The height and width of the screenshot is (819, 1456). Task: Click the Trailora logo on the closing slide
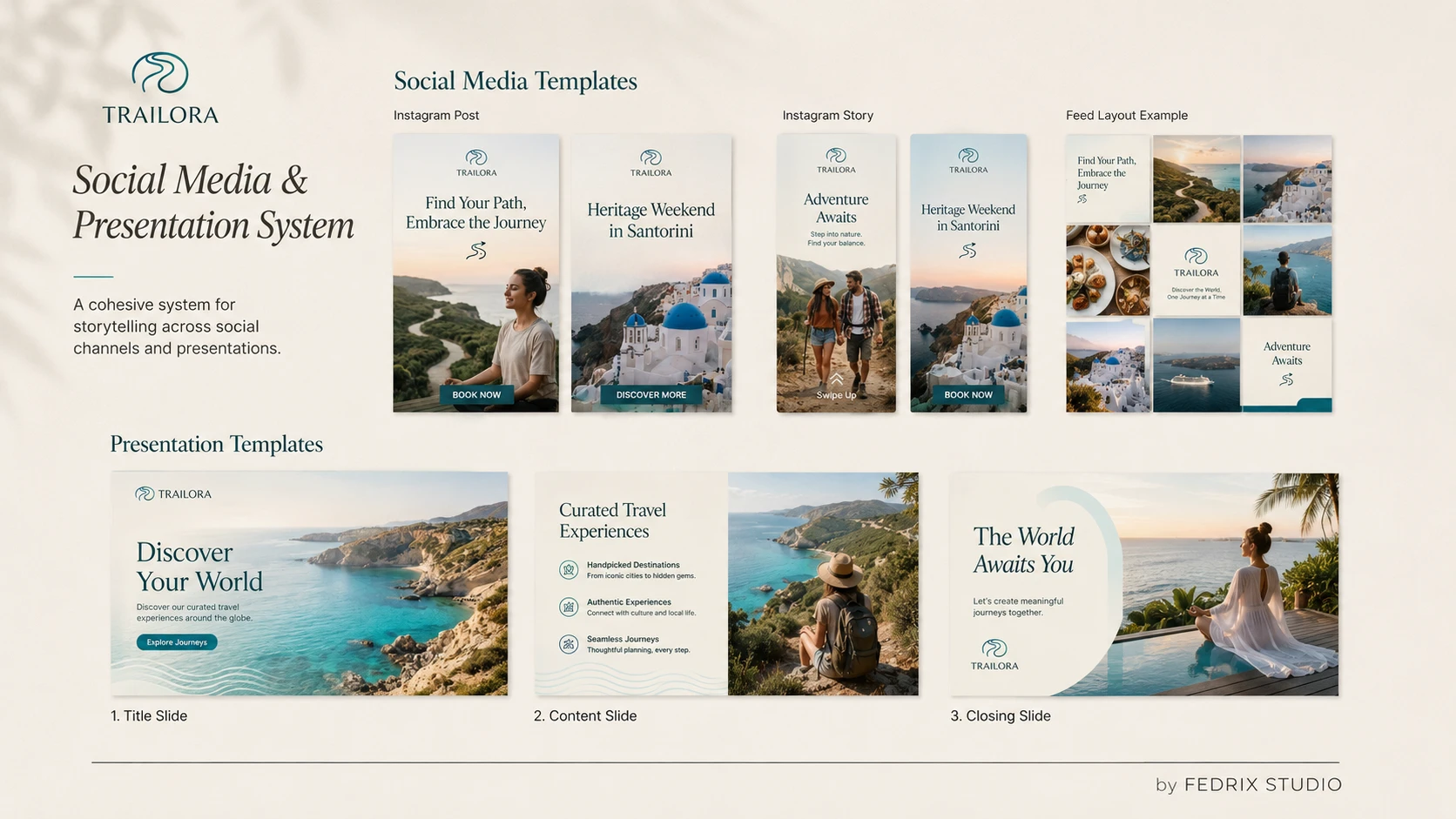tap(994, 655)
